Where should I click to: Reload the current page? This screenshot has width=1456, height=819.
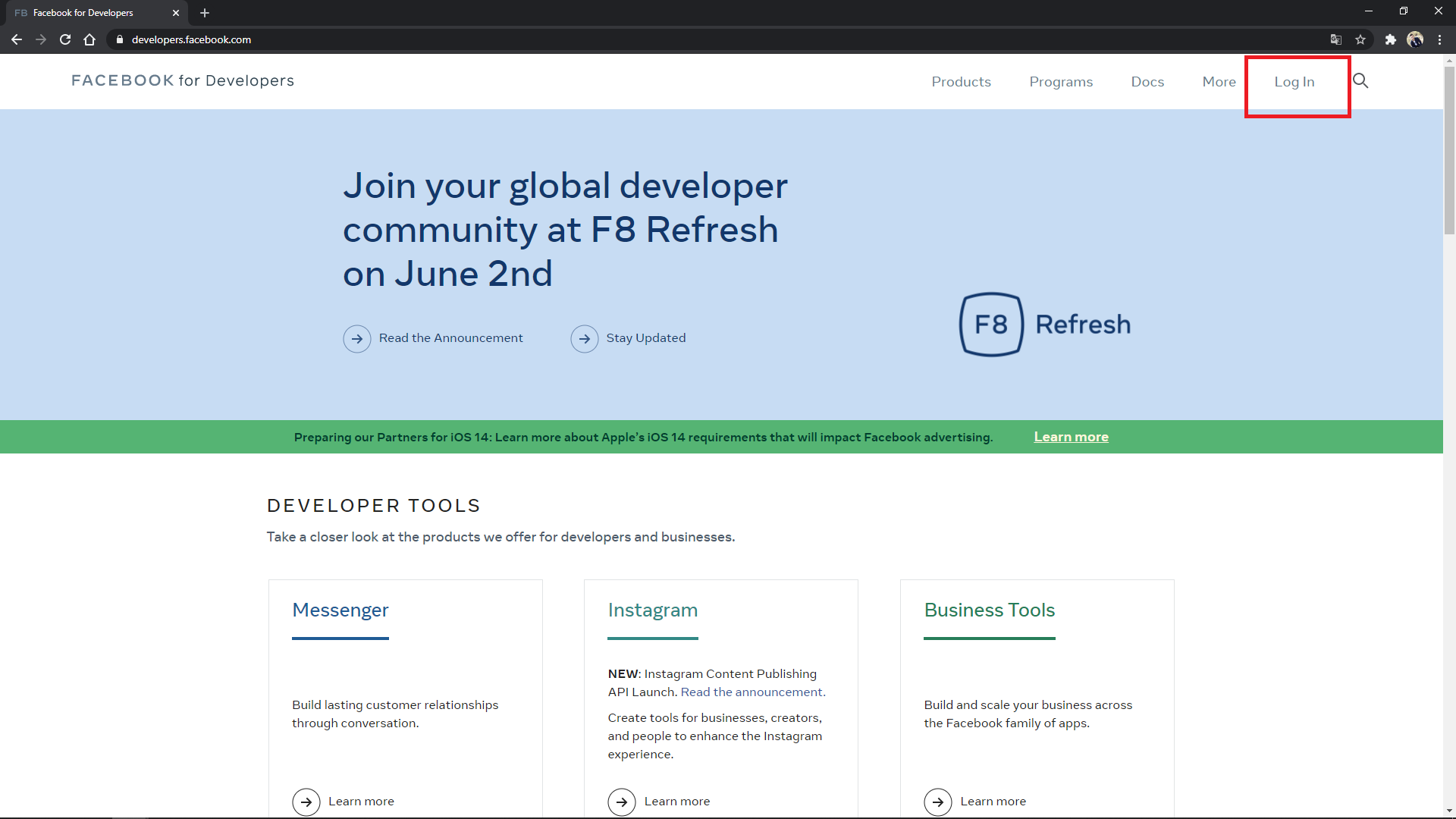[x=65, y=39]
